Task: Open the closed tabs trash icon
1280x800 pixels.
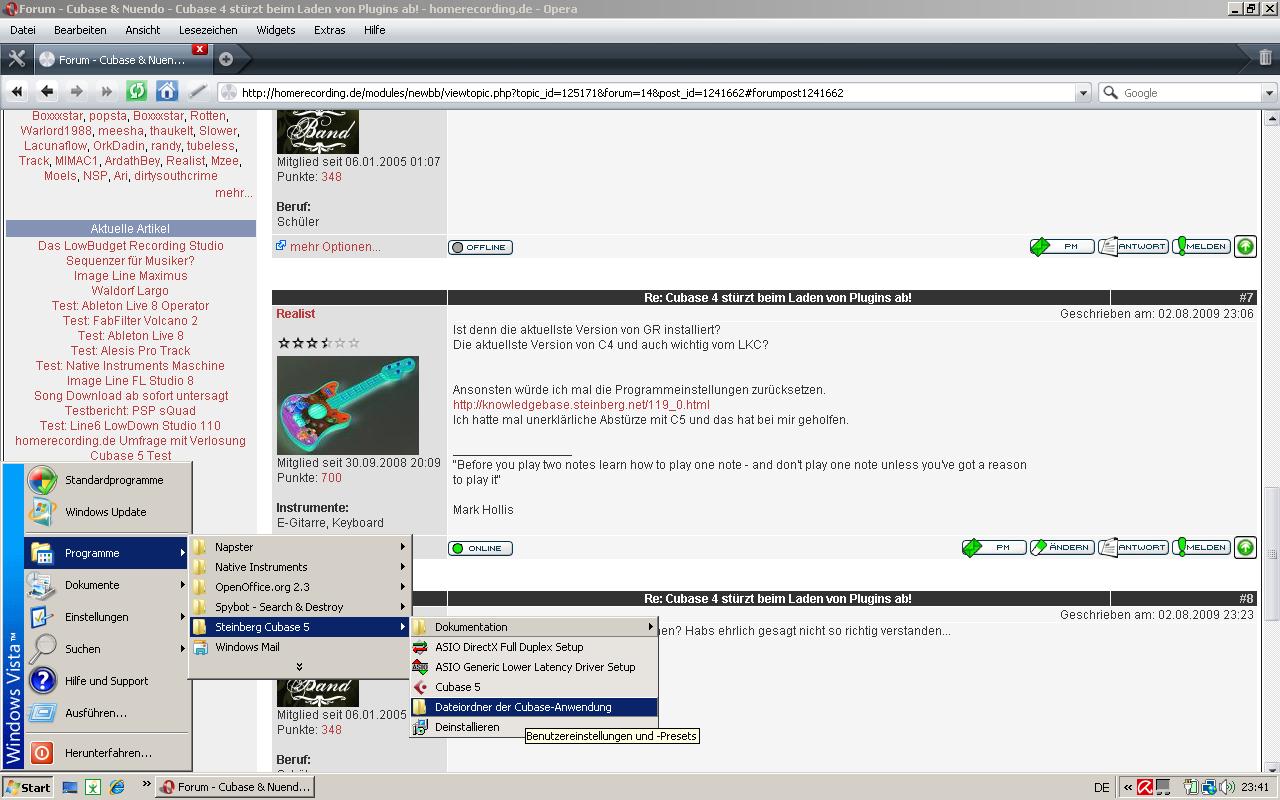Action: coord(1265,58)
